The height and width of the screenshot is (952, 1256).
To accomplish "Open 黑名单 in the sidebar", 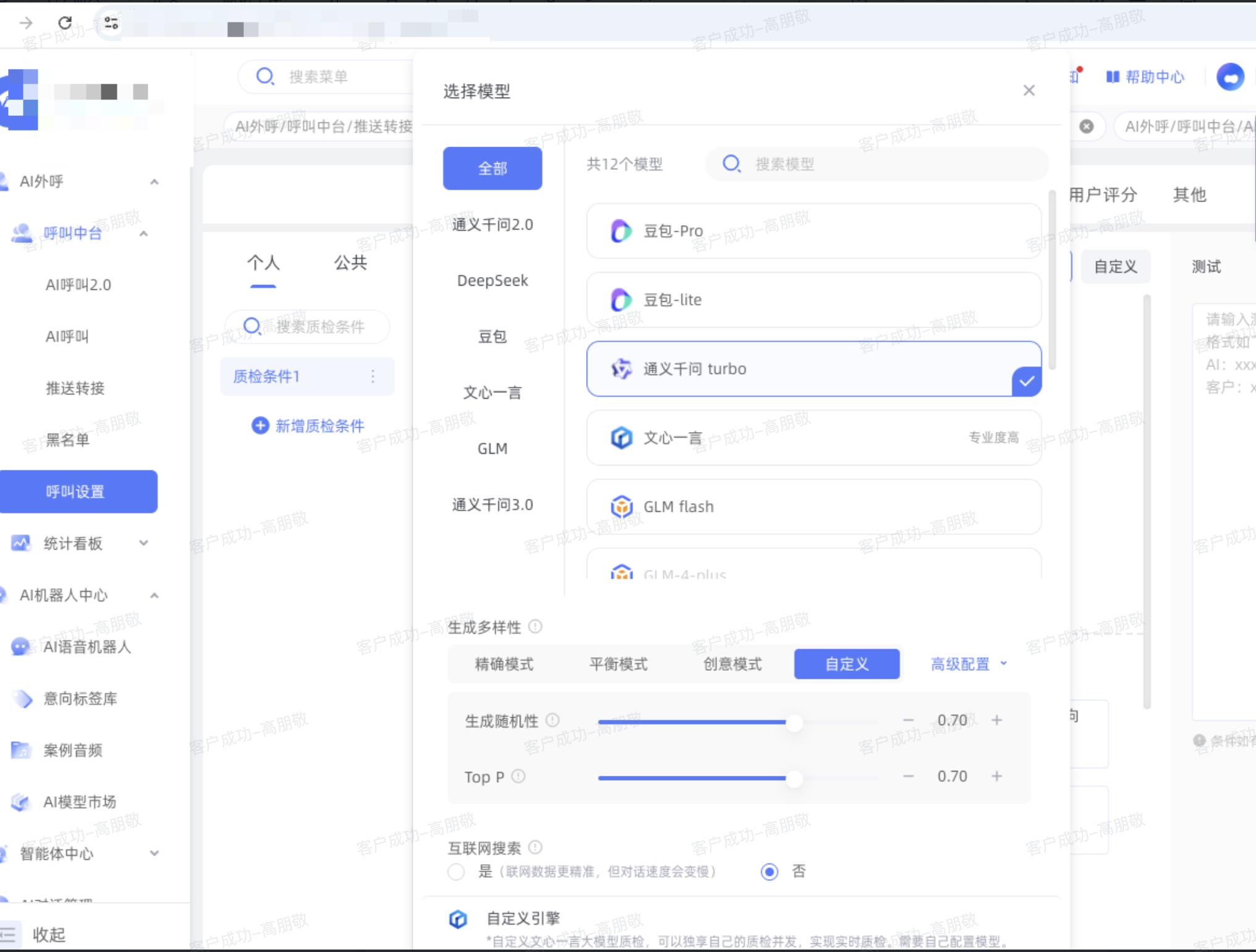I will 68,440.
